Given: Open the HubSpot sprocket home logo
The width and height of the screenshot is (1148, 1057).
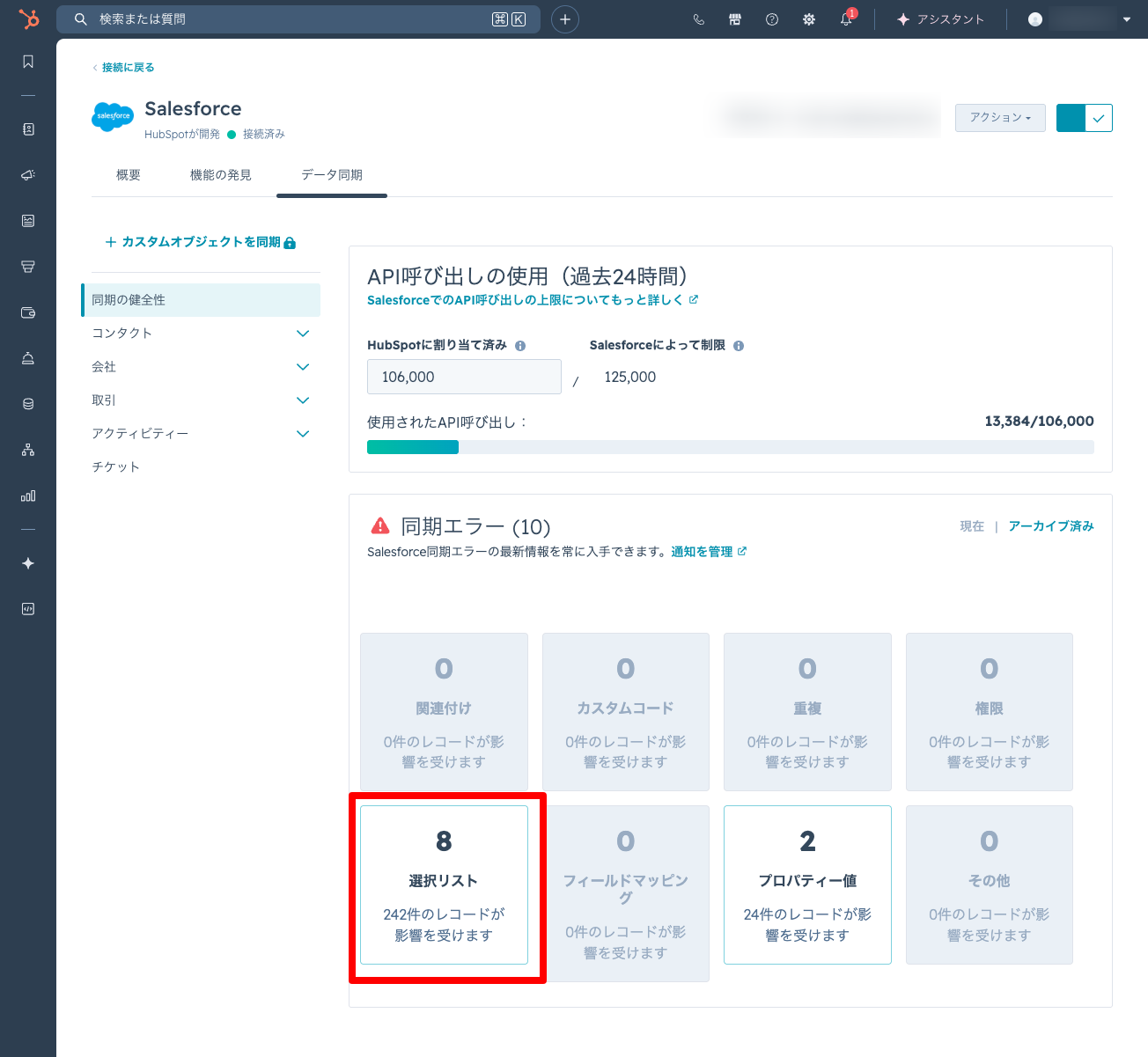Looking at the screenshot, I should (28, 18).
